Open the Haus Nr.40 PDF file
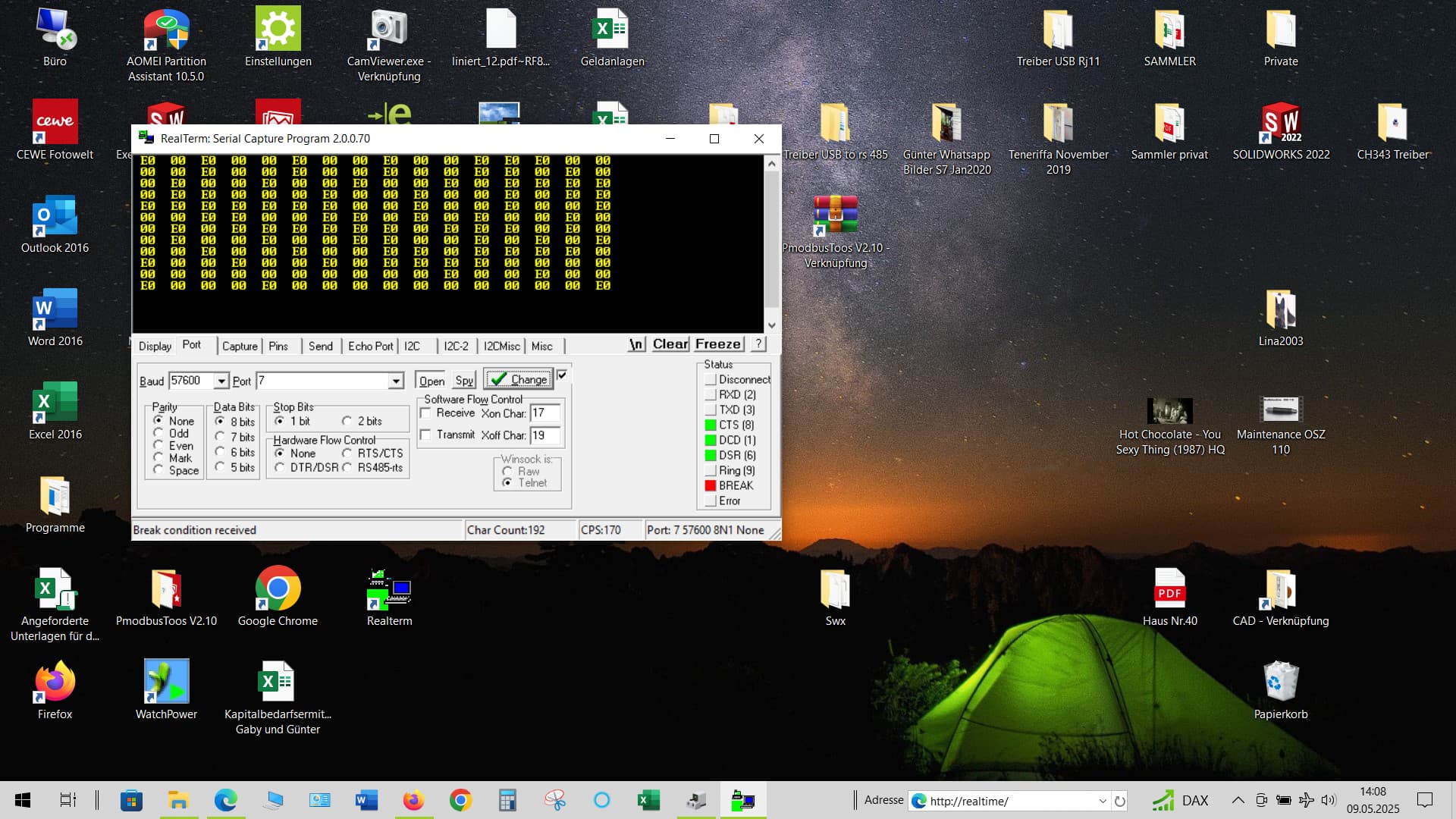The width and height of the screenshot is (1456, 819). 1169,596
